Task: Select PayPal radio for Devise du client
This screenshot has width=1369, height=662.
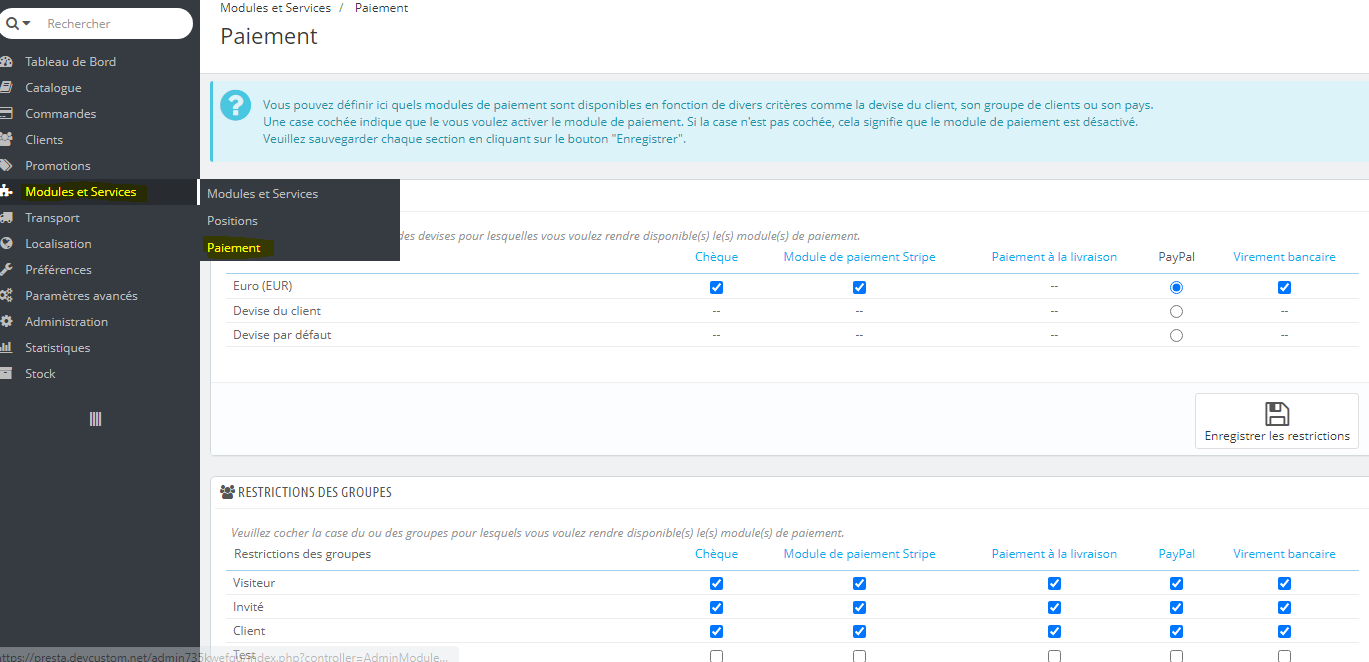Action: click(x=1176, y=311)
